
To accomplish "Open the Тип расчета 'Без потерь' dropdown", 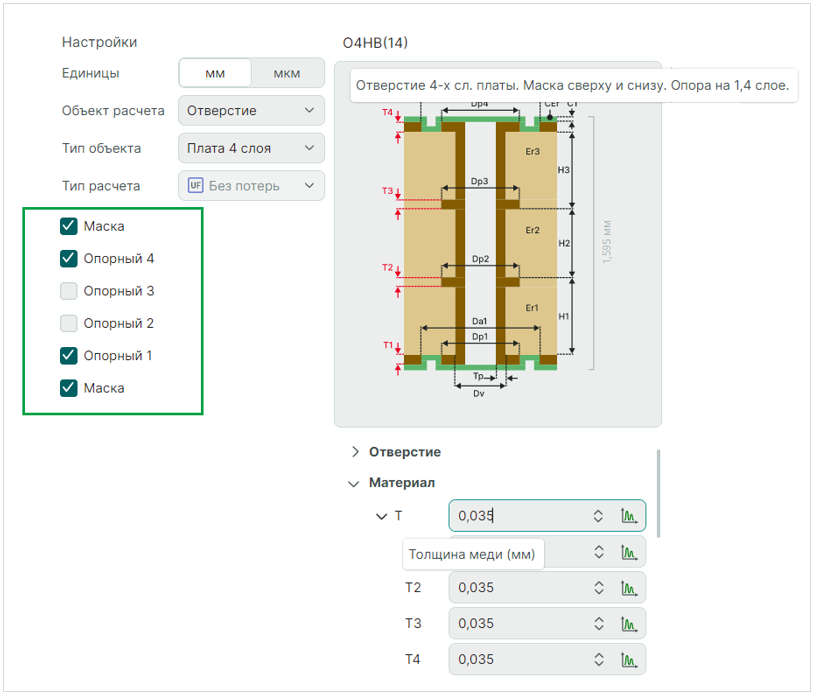I will click(251, 186).
